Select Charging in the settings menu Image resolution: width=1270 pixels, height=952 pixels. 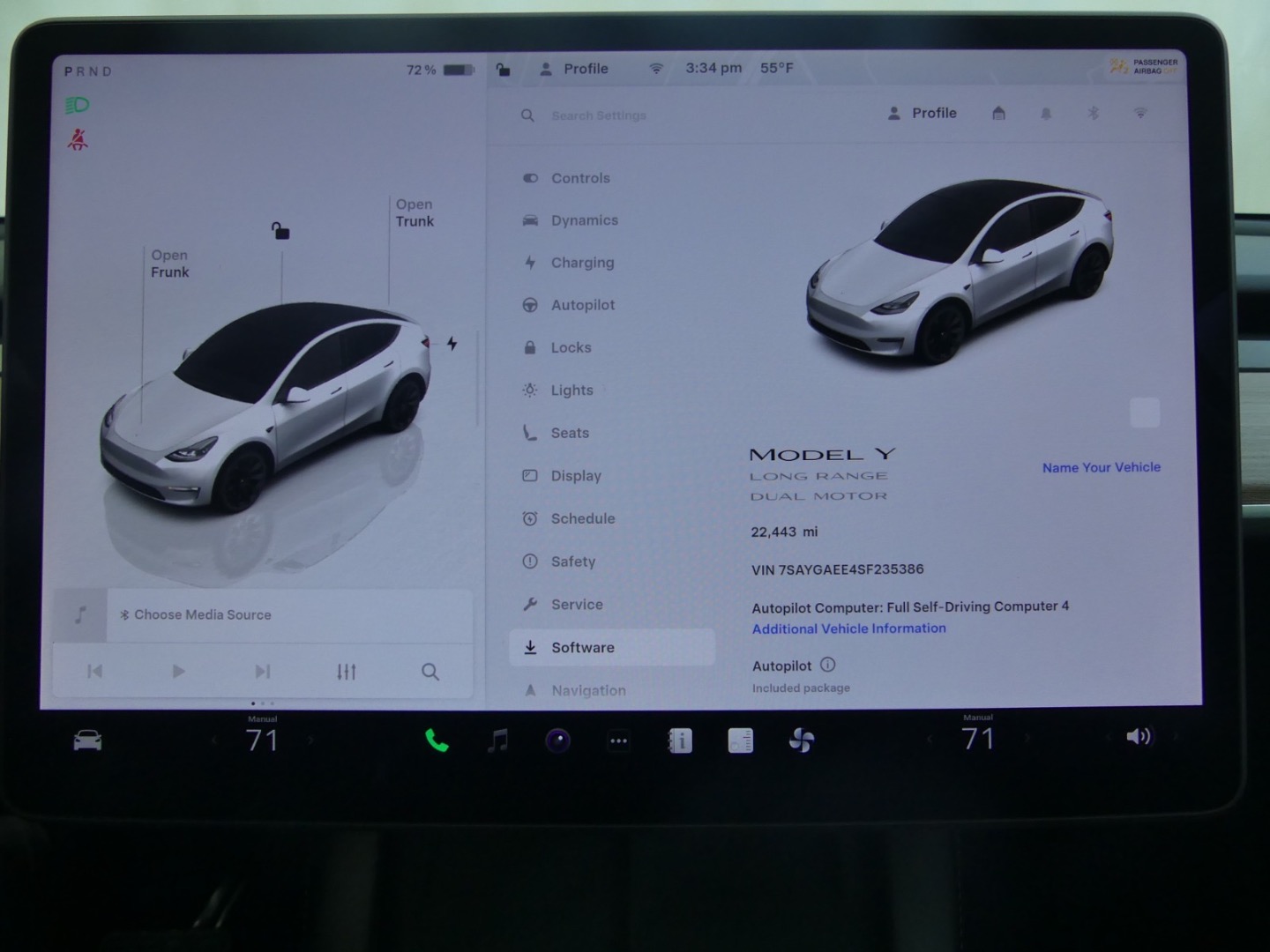582,263
